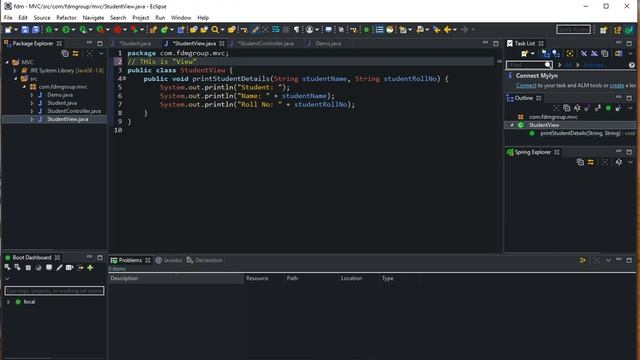Toggle Link with Editor in Spring Explorer
The image size is (640, 360).
click(x=591, y=162)
